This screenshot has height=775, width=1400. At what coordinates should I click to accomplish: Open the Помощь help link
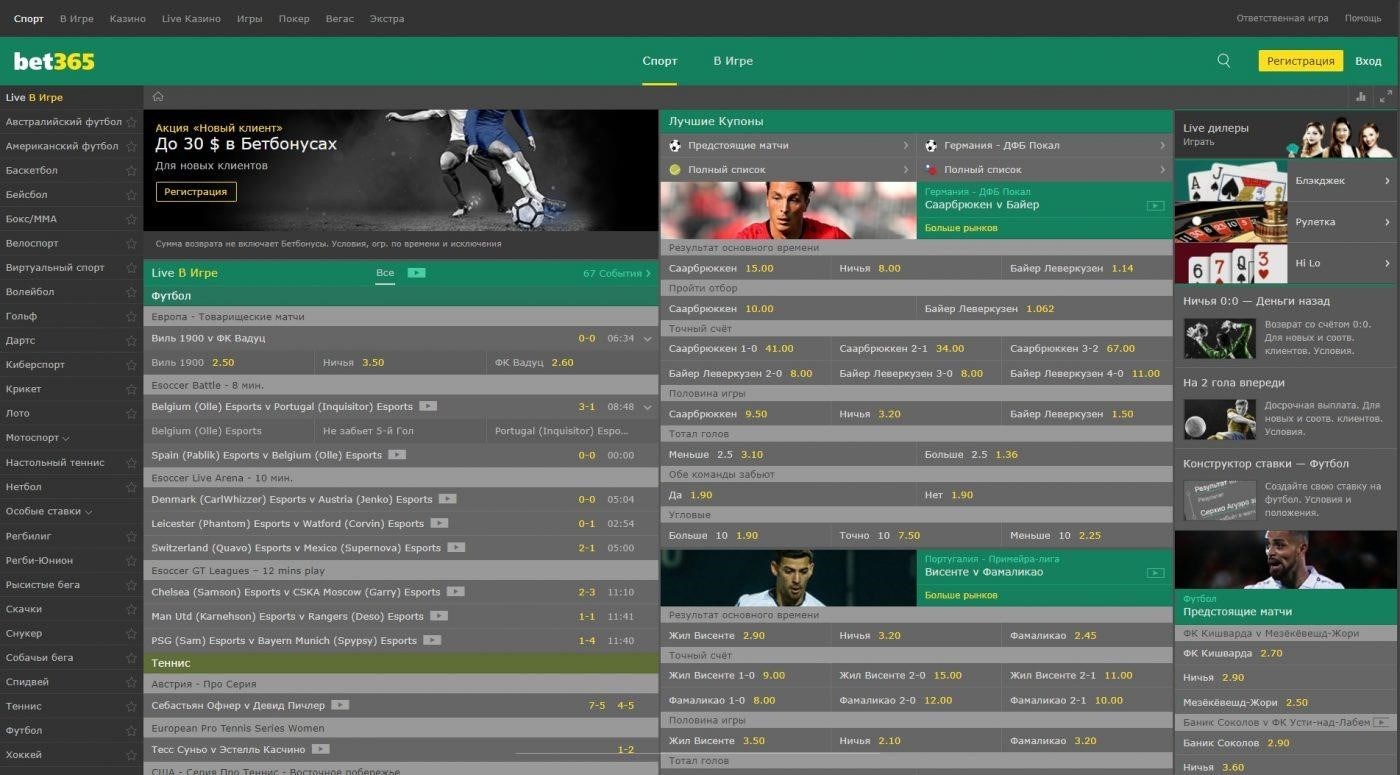1363,19
